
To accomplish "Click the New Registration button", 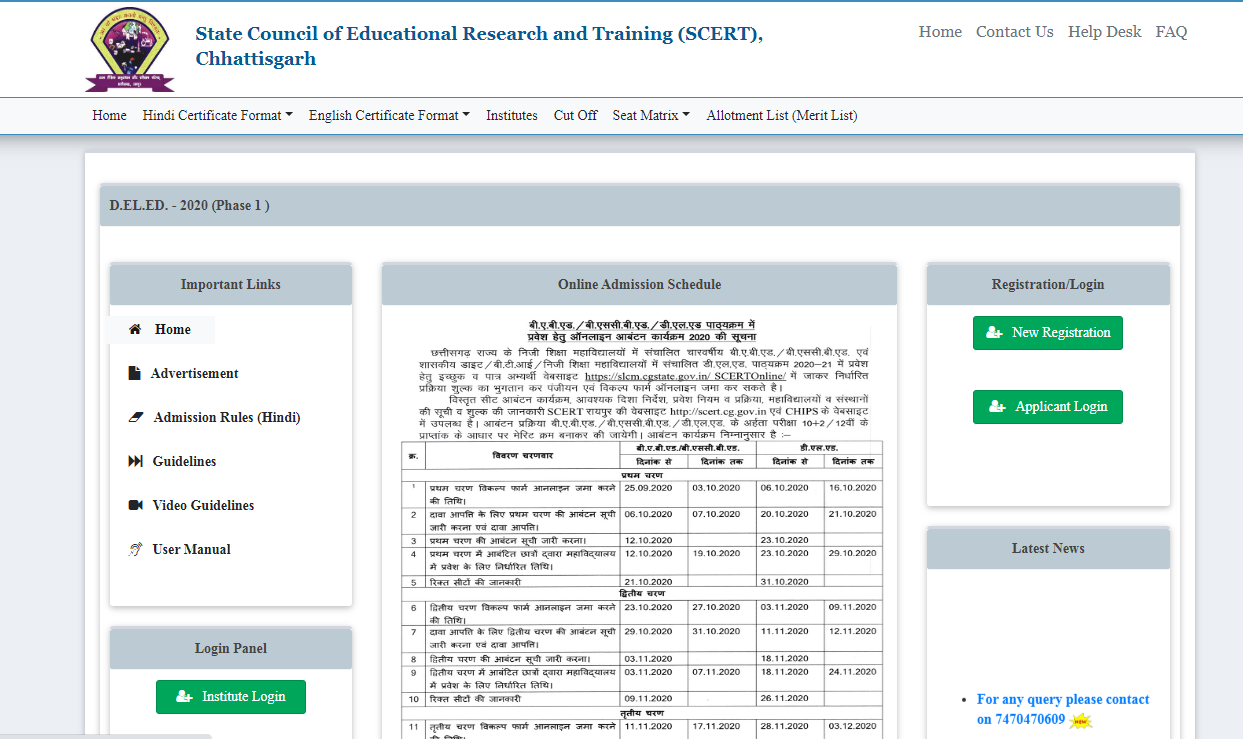I will click(x=1048, y=333).
